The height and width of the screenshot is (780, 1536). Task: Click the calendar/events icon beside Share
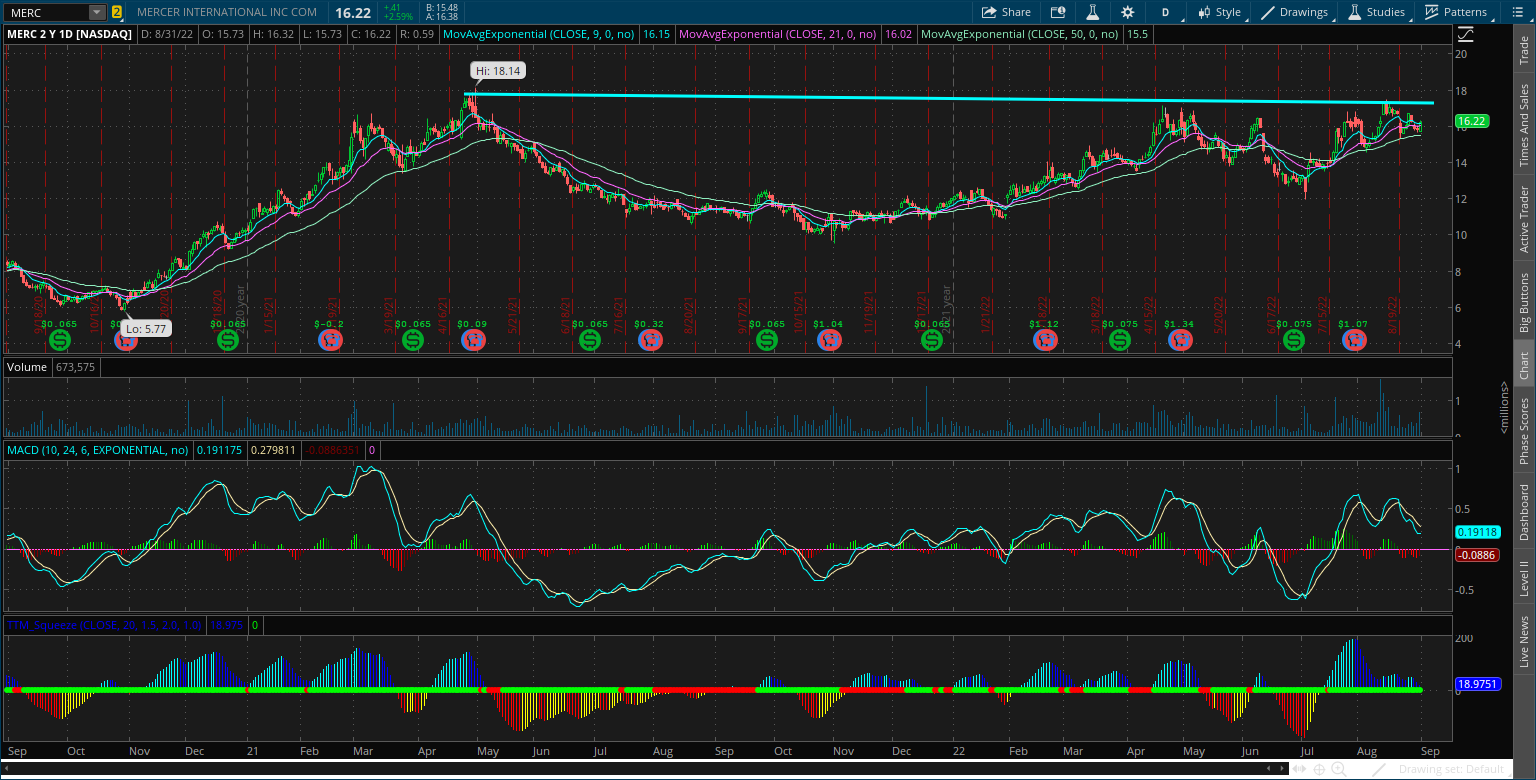pyautogui.click(x=1058, y=12)
